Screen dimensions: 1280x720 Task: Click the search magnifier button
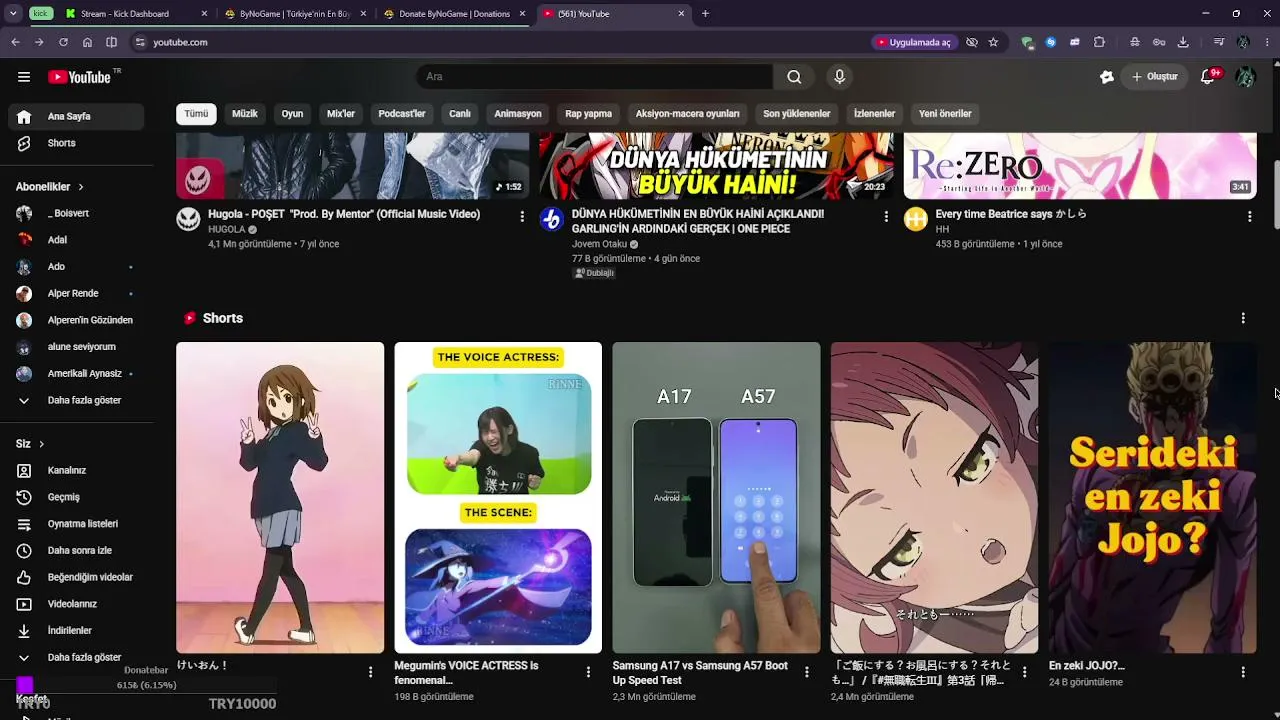click(x=794, y=77)
